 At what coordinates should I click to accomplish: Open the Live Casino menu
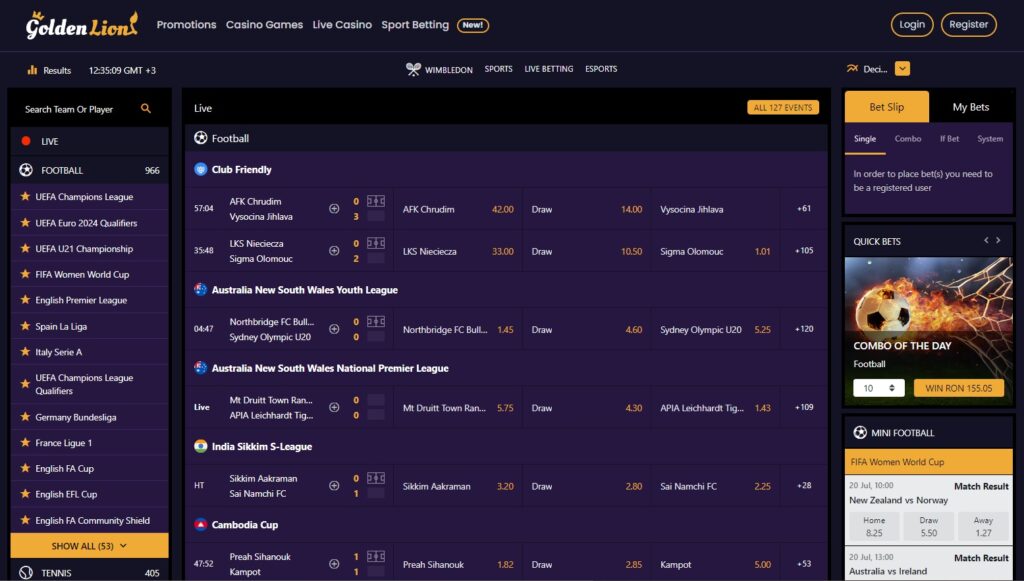pyautogui.click(x=342, y=25)
